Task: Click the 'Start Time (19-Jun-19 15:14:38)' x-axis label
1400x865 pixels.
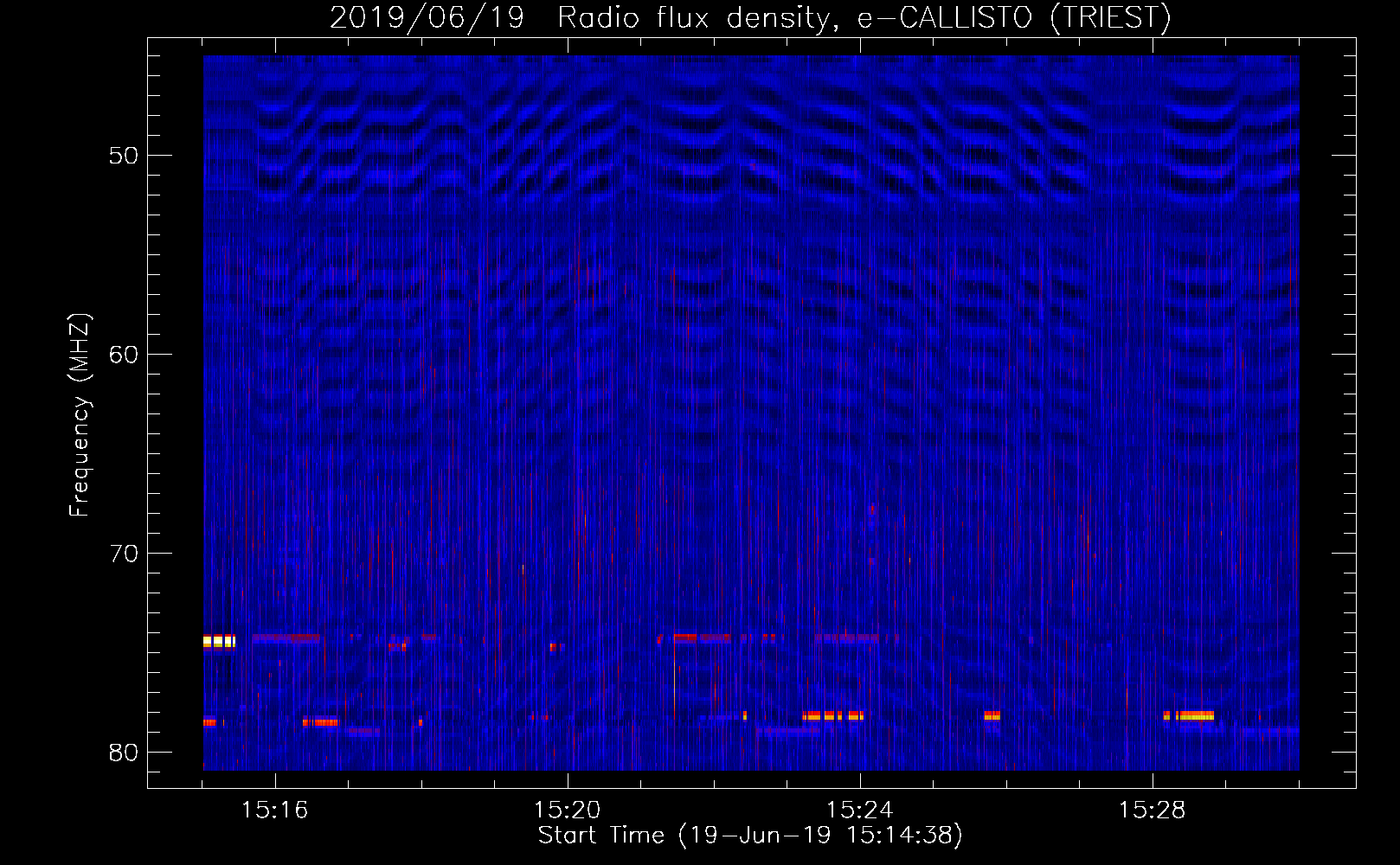Action: click(750, 836)
